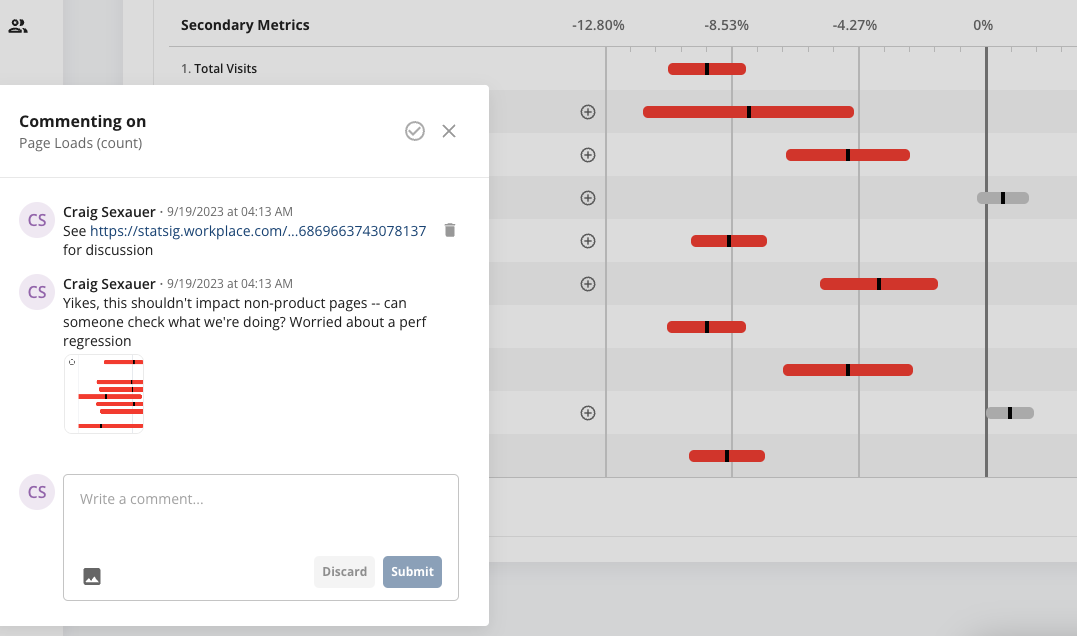Viewport: 1077px width, 636px height.
Task: Discard the comment draft
Action: pos(344,571)
